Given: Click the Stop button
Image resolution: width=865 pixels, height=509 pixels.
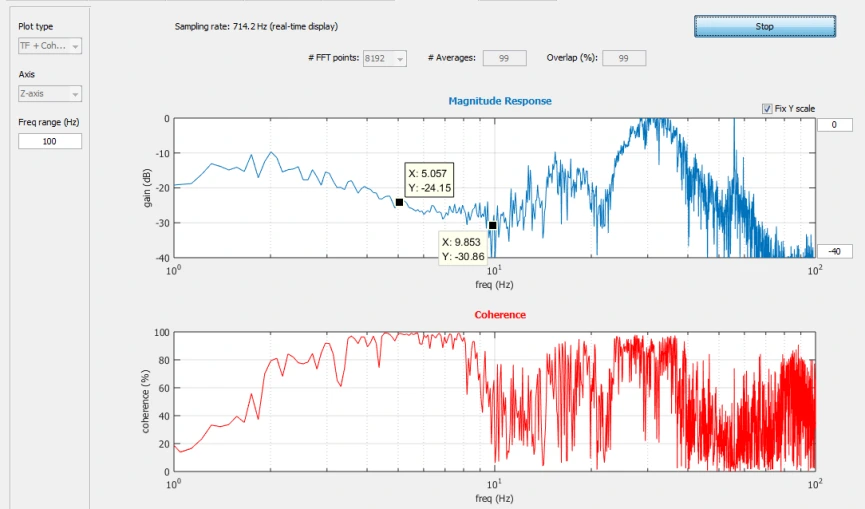Looking at the screenshot, I should [765, 26].
